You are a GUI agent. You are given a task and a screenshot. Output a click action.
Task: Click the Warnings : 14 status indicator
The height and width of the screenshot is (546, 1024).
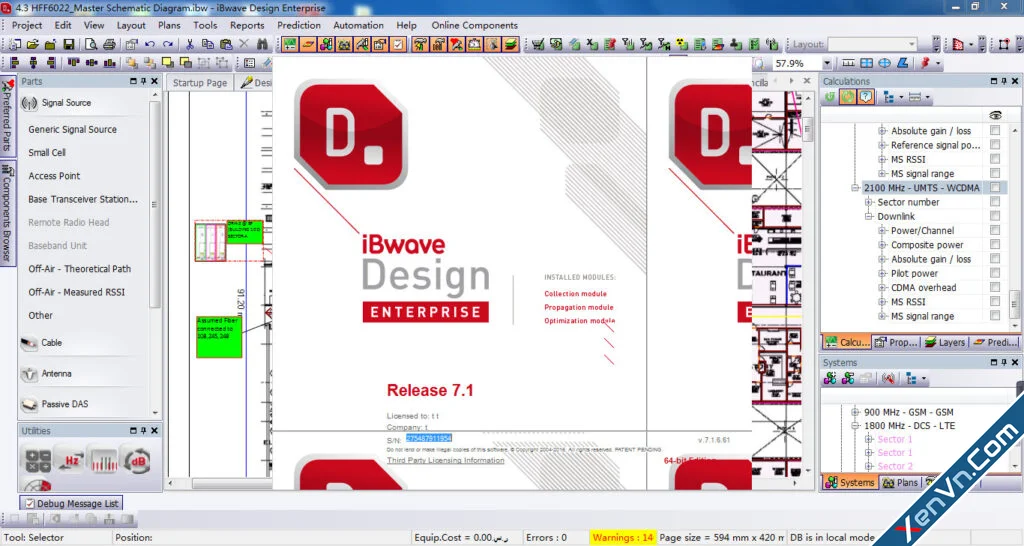(622, 538)
